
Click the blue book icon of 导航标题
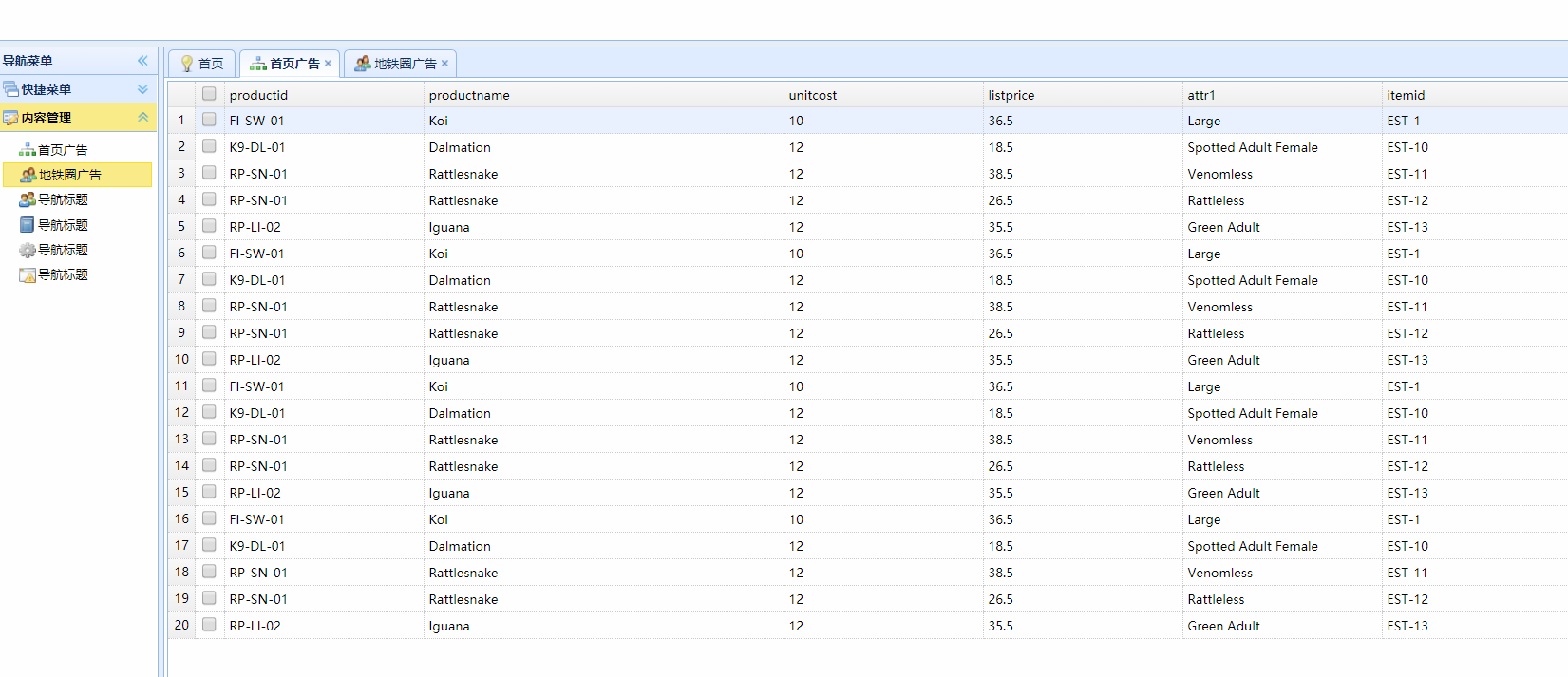pos(28,225)
